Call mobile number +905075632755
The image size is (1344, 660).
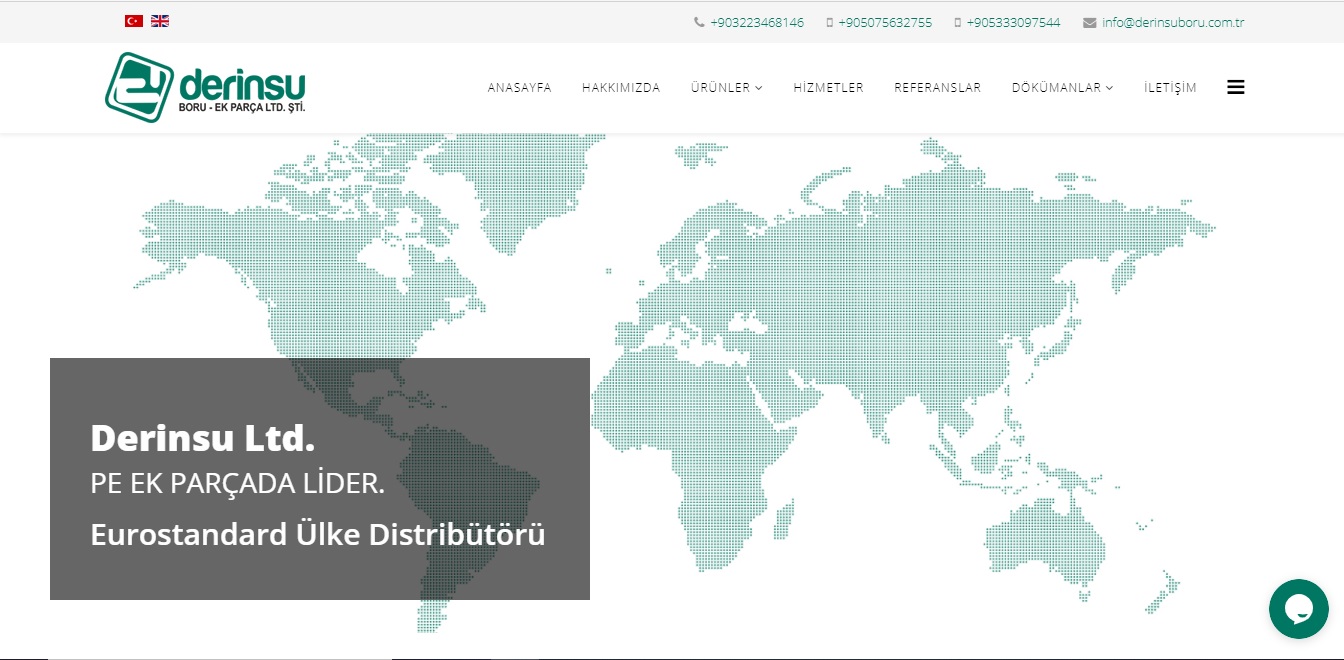885,22
